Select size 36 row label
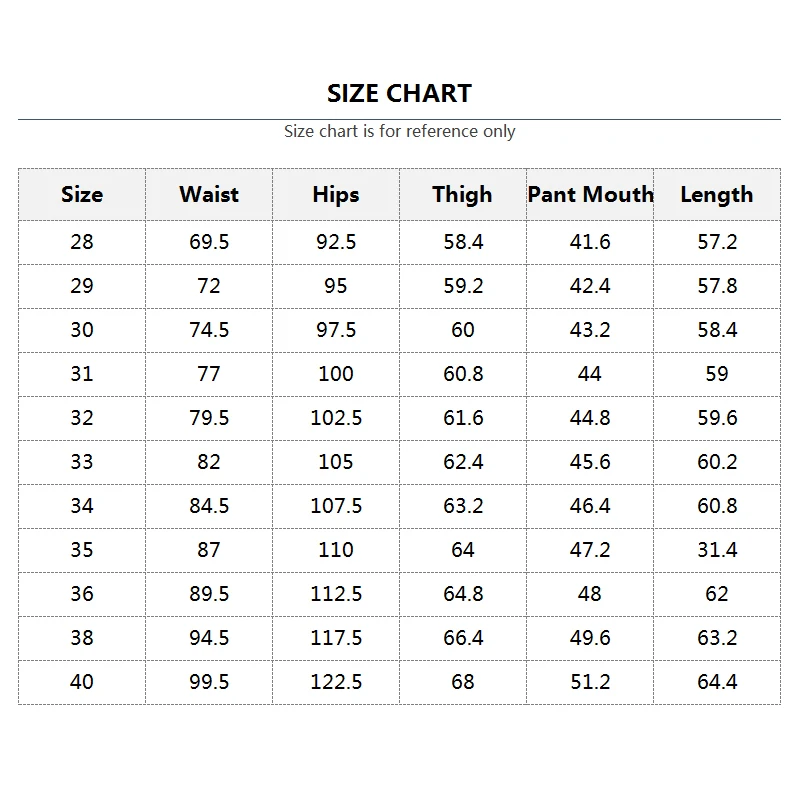Image resolution: width=800 pixels, height=800 pixels. [x=82, y=594]
